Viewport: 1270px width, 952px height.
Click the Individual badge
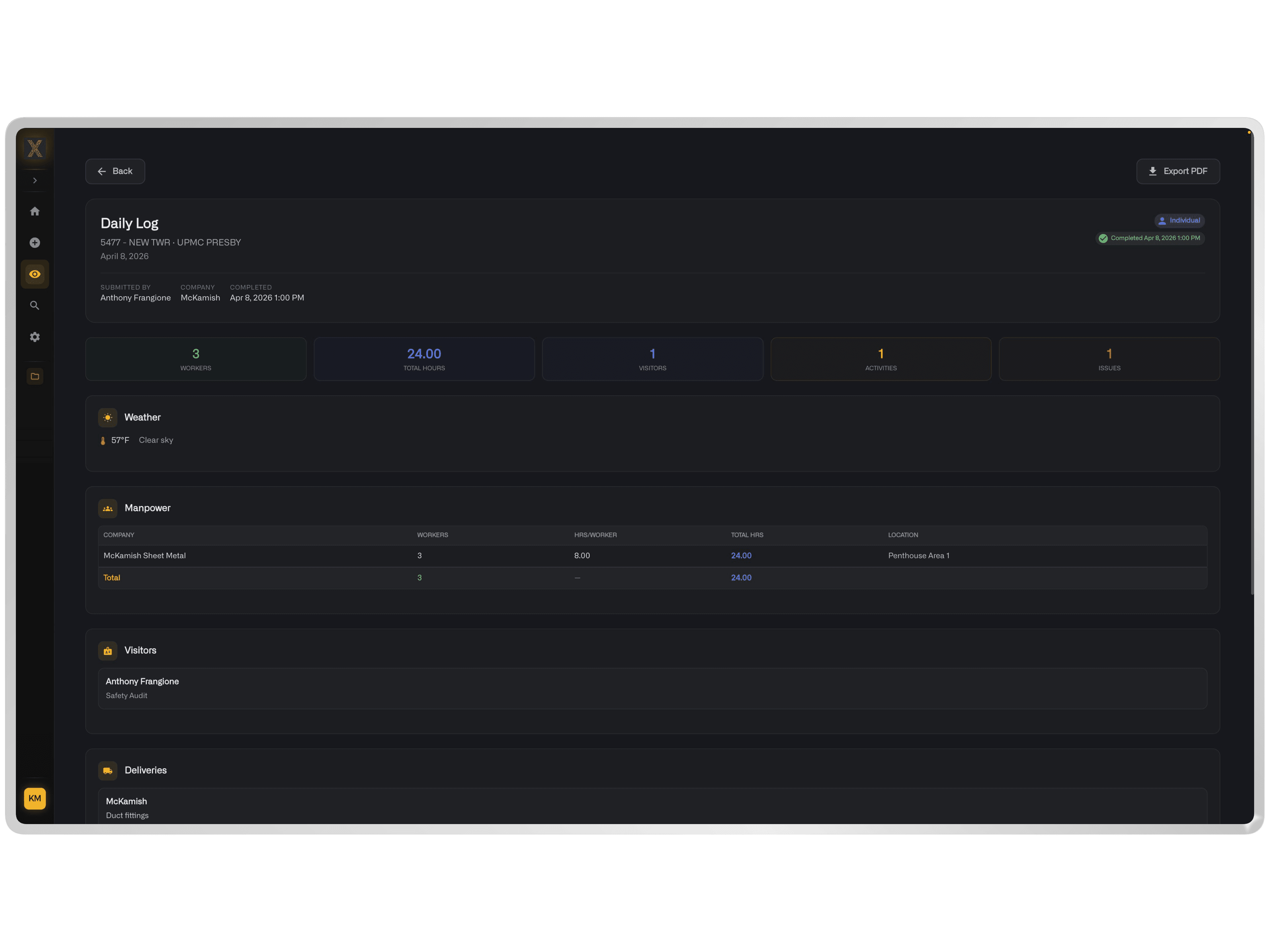(x=1179, y=220)
